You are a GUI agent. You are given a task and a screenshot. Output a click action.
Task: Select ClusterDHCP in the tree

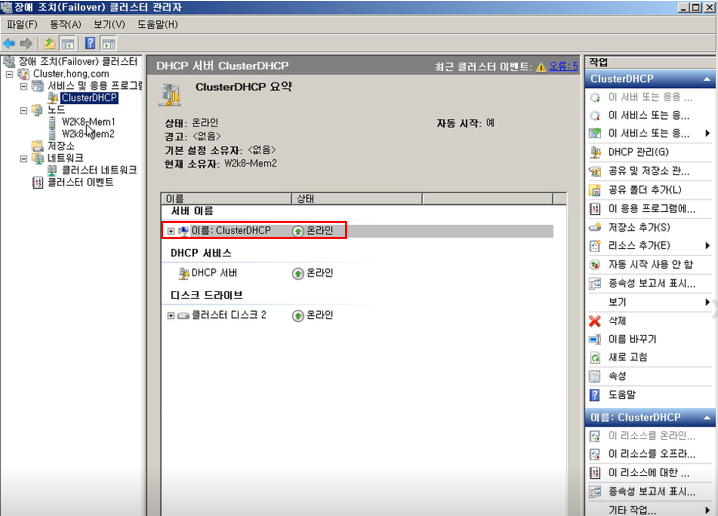(x=89, y=98)
